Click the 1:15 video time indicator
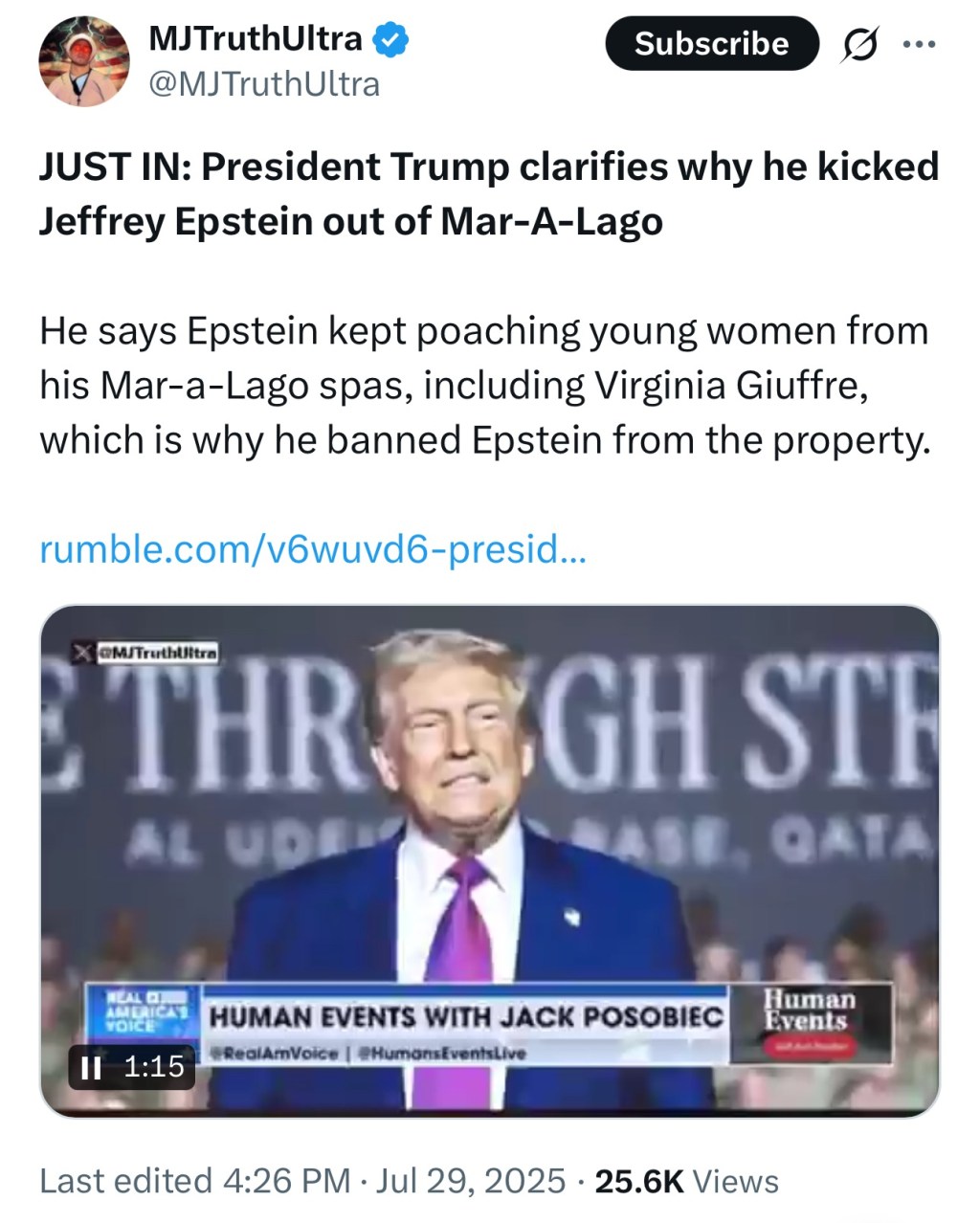Image resolution: width=980 pixels, height=1223 pixels. [154, 1067]
